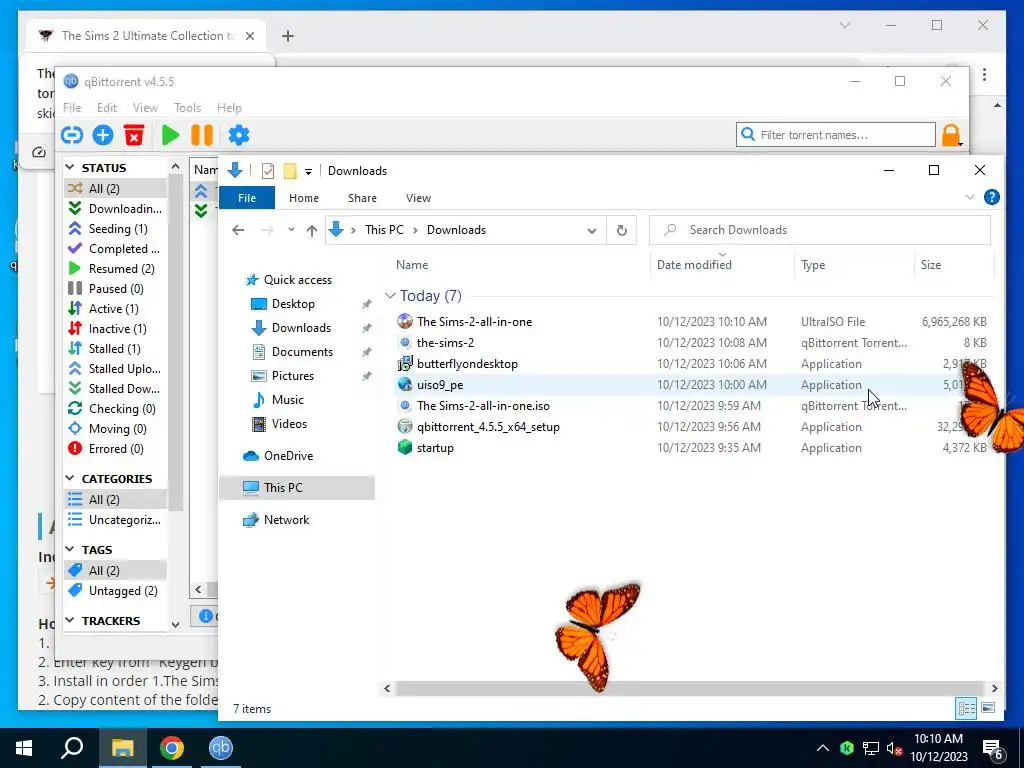This screenshot has width=1024, height=768.
Task: Click the New folder quick access icon
Action: pyautogui.click(x=290, y=171)
